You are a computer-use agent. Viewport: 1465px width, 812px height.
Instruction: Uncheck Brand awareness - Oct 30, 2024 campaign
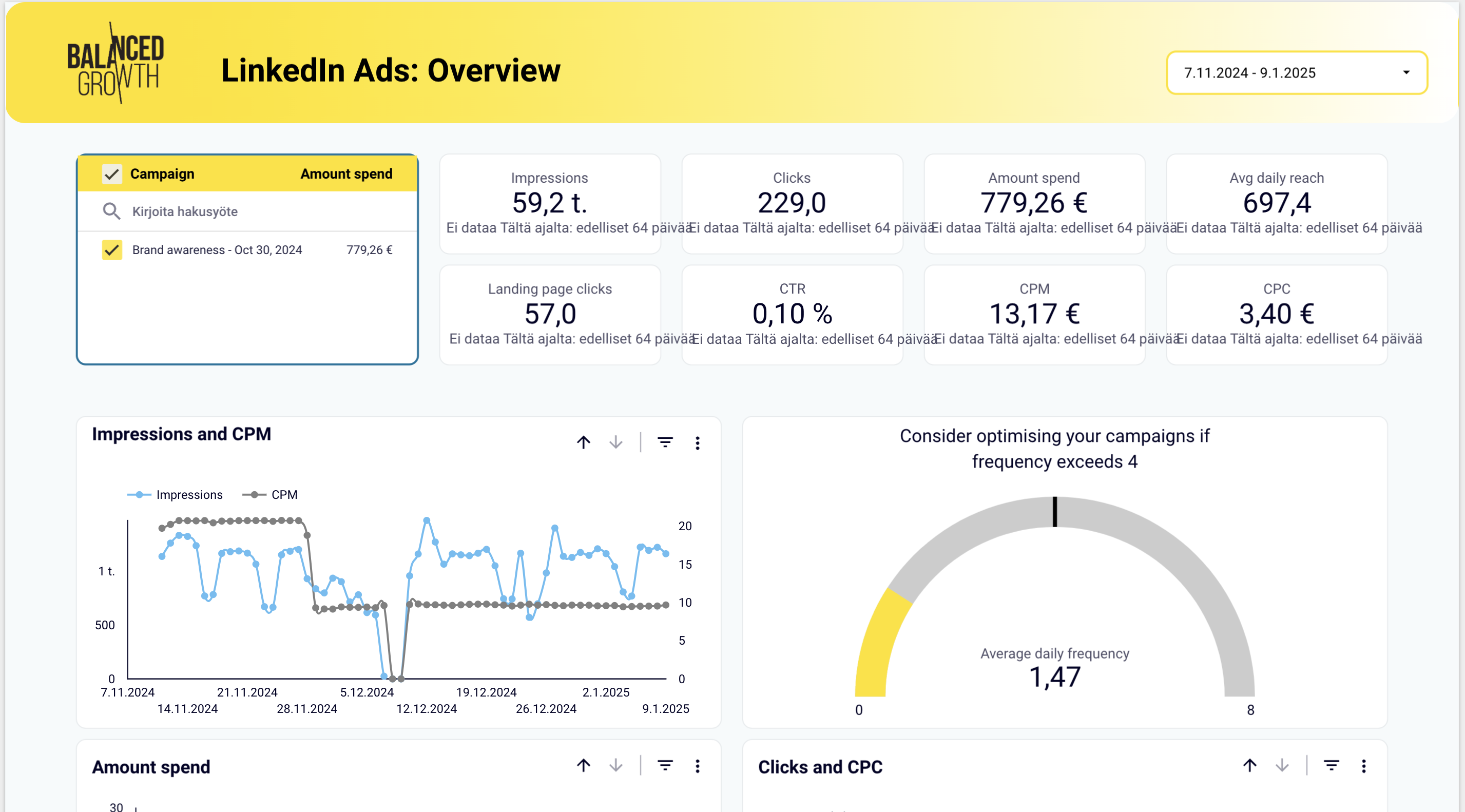tap(111, 250)
